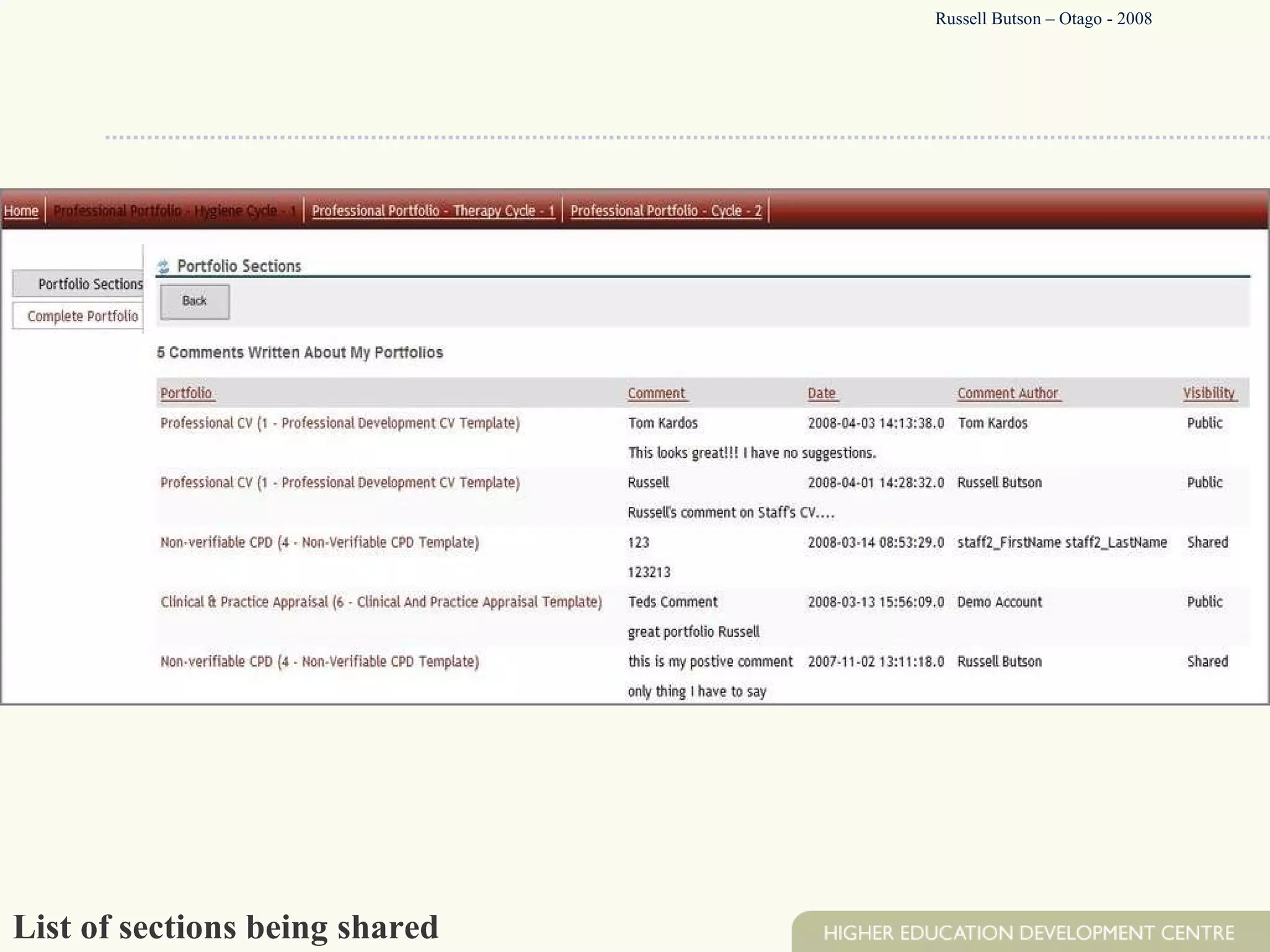Viewport: 1270px width, 952px height.
Task: Open the Home tab
Action: pos(21,211)
